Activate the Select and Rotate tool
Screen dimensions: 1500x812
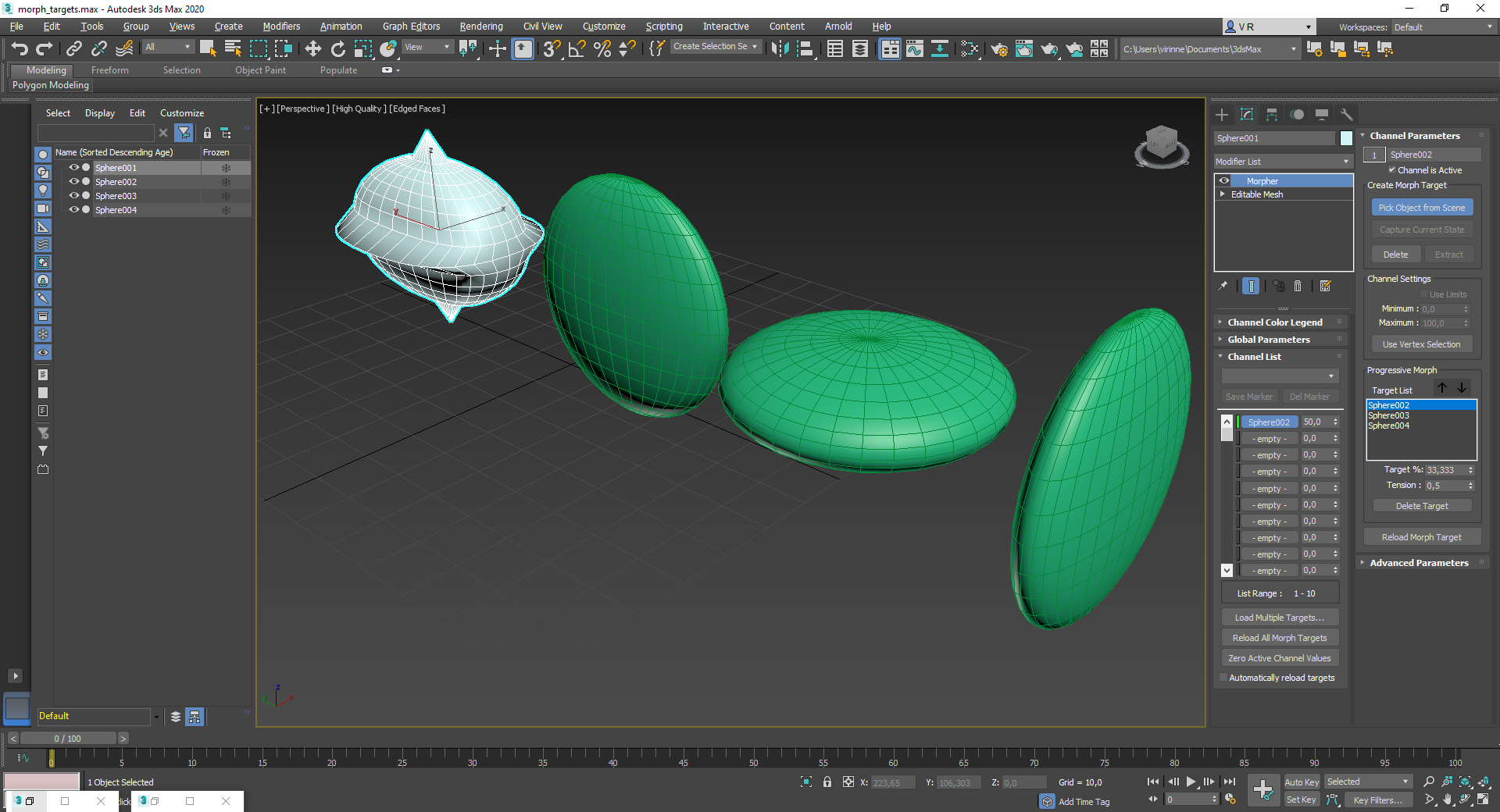(x=337, y=48)
